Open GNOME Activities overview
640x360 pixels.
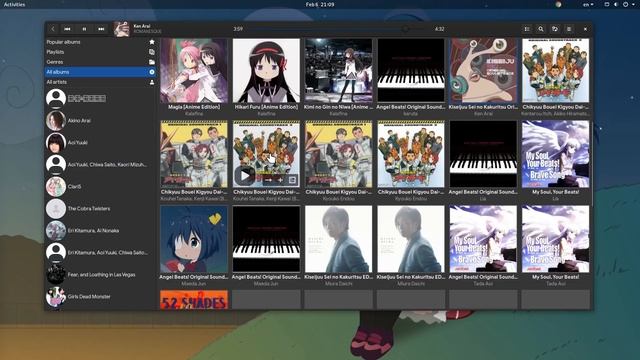point(14,4)
